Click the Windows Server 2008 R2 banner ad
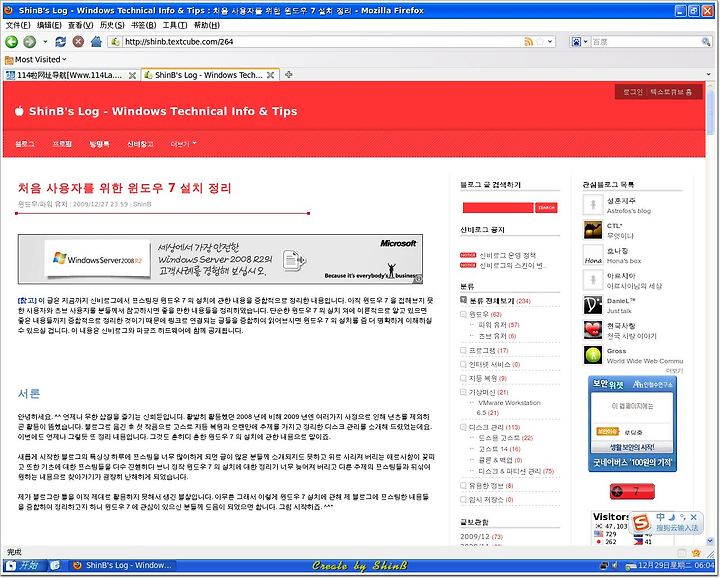This screenshot has height=578, width=720. click(x=220, y=259)
